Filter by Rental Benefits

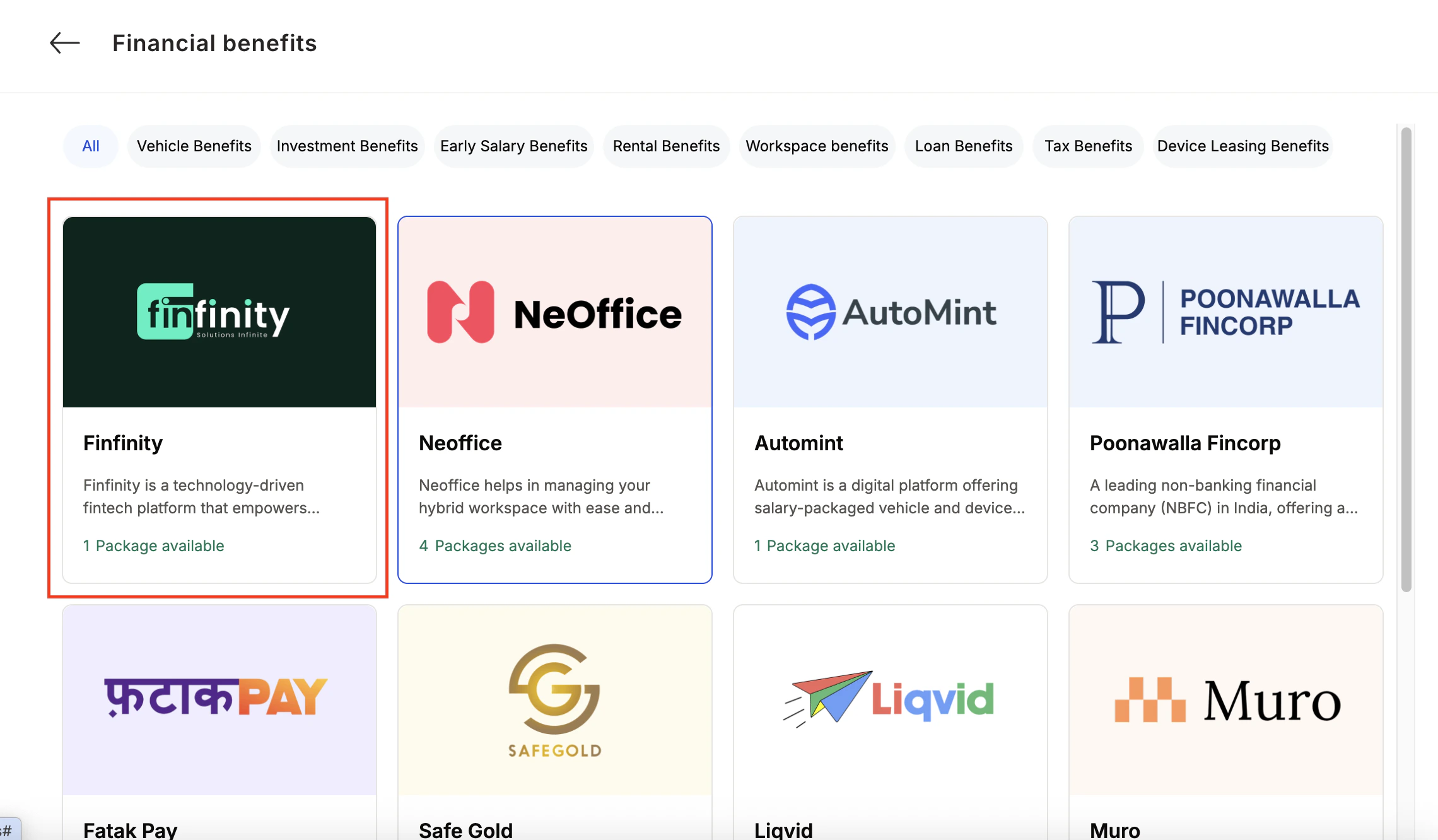pos(667,146)
